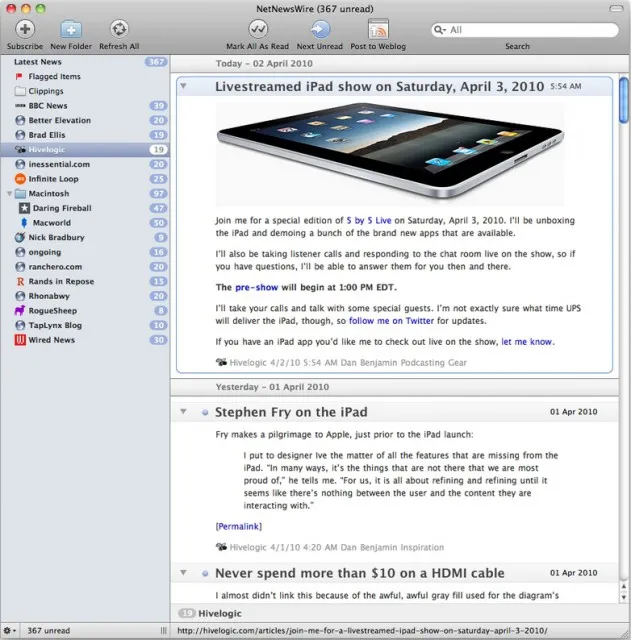Click the Yesterday - 01 April 2010 header
Viewport: 631px width, 640px height.
click(x=394, y=387)
